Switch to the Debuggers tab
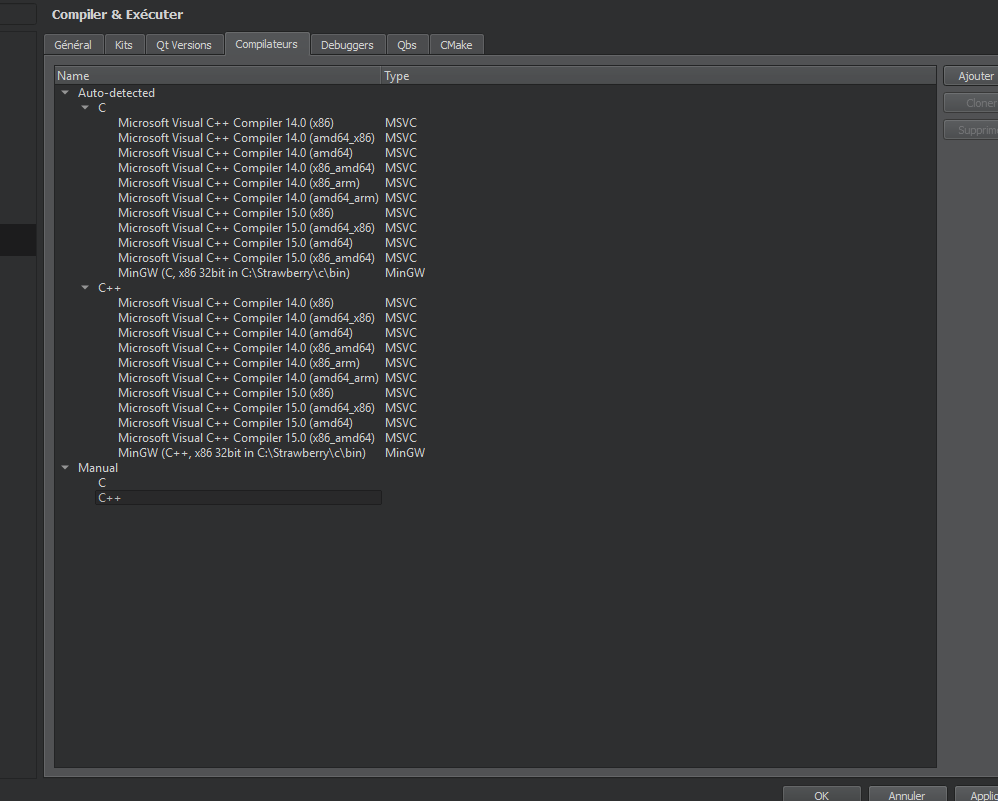 pyautogui.click(x=348, y=45)
